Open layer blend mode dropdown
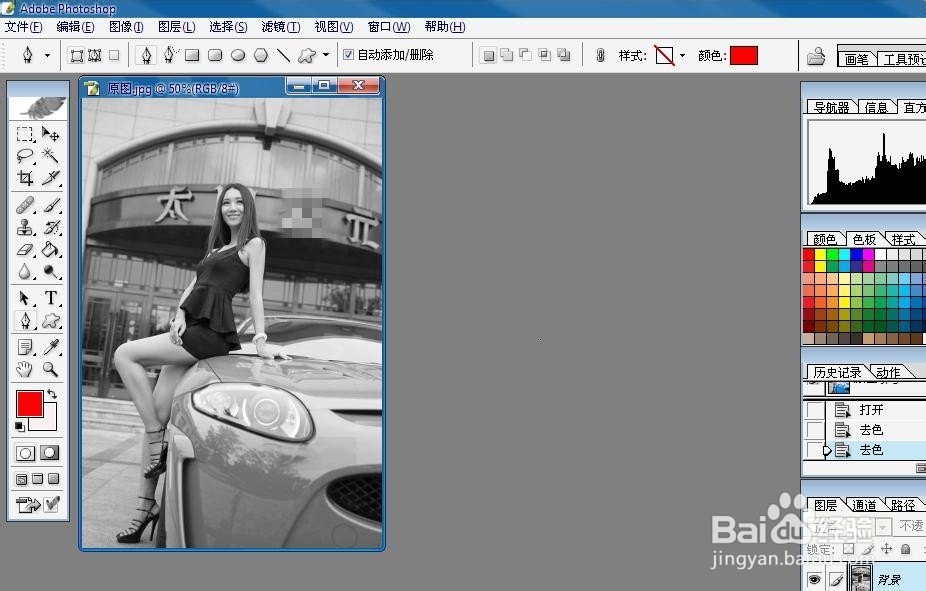 pyautogui.click(x=883, y=525)
